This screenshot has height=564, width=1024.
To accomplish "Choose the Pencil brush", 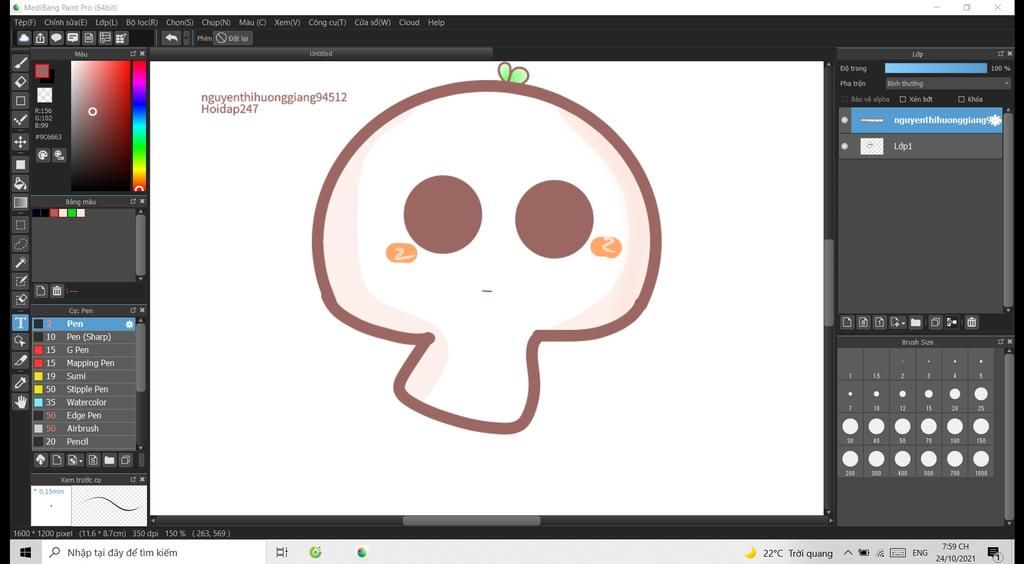I will click(x=84, y=441).
